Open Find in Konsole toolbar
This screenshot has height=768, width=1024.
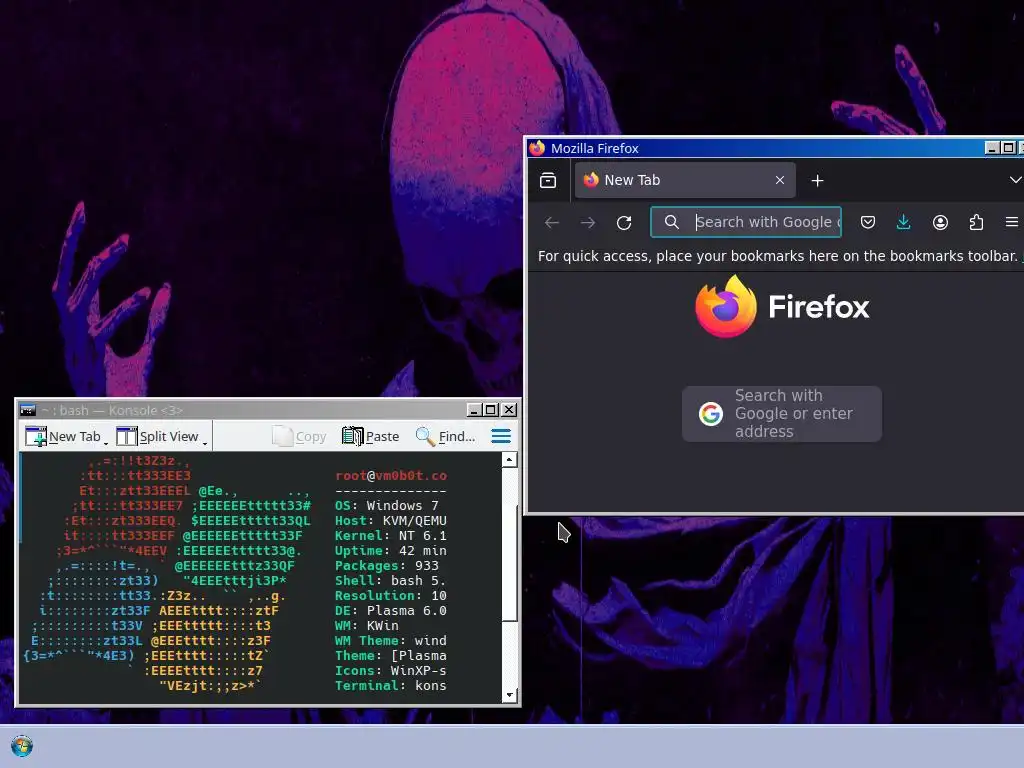point(445,436)
